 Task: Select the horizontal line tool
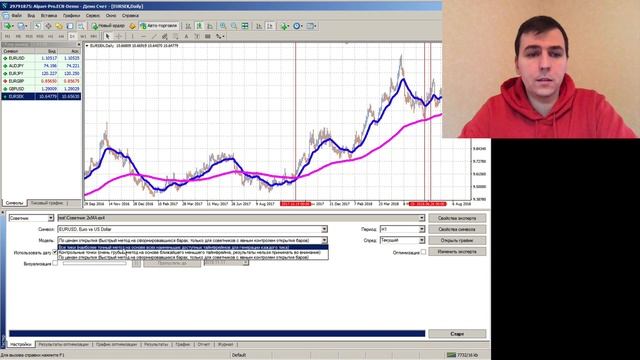[x=143, y=36]
